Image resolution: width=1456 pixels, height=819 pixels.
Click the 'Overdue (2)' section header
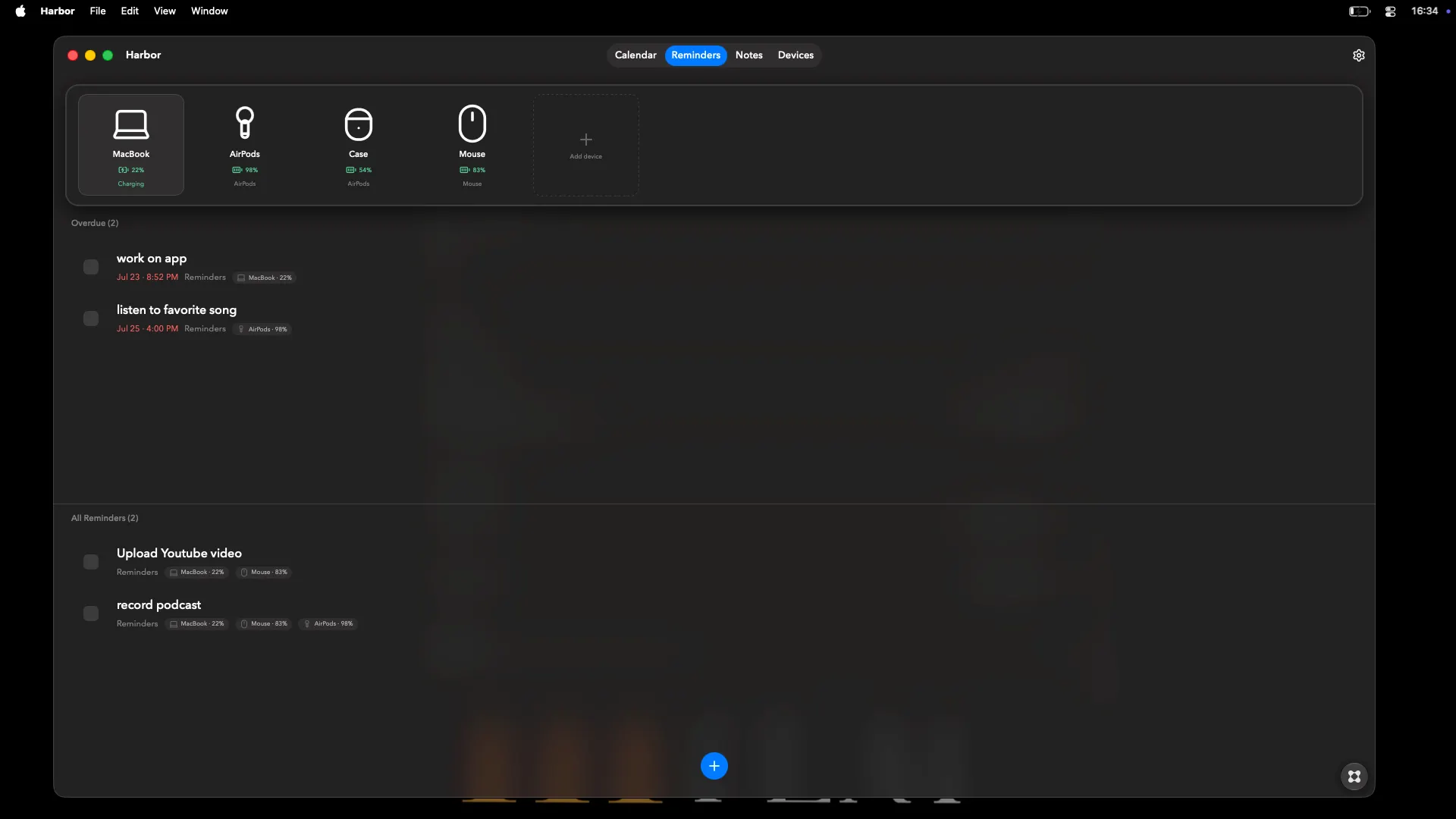[x=95, y=223]
